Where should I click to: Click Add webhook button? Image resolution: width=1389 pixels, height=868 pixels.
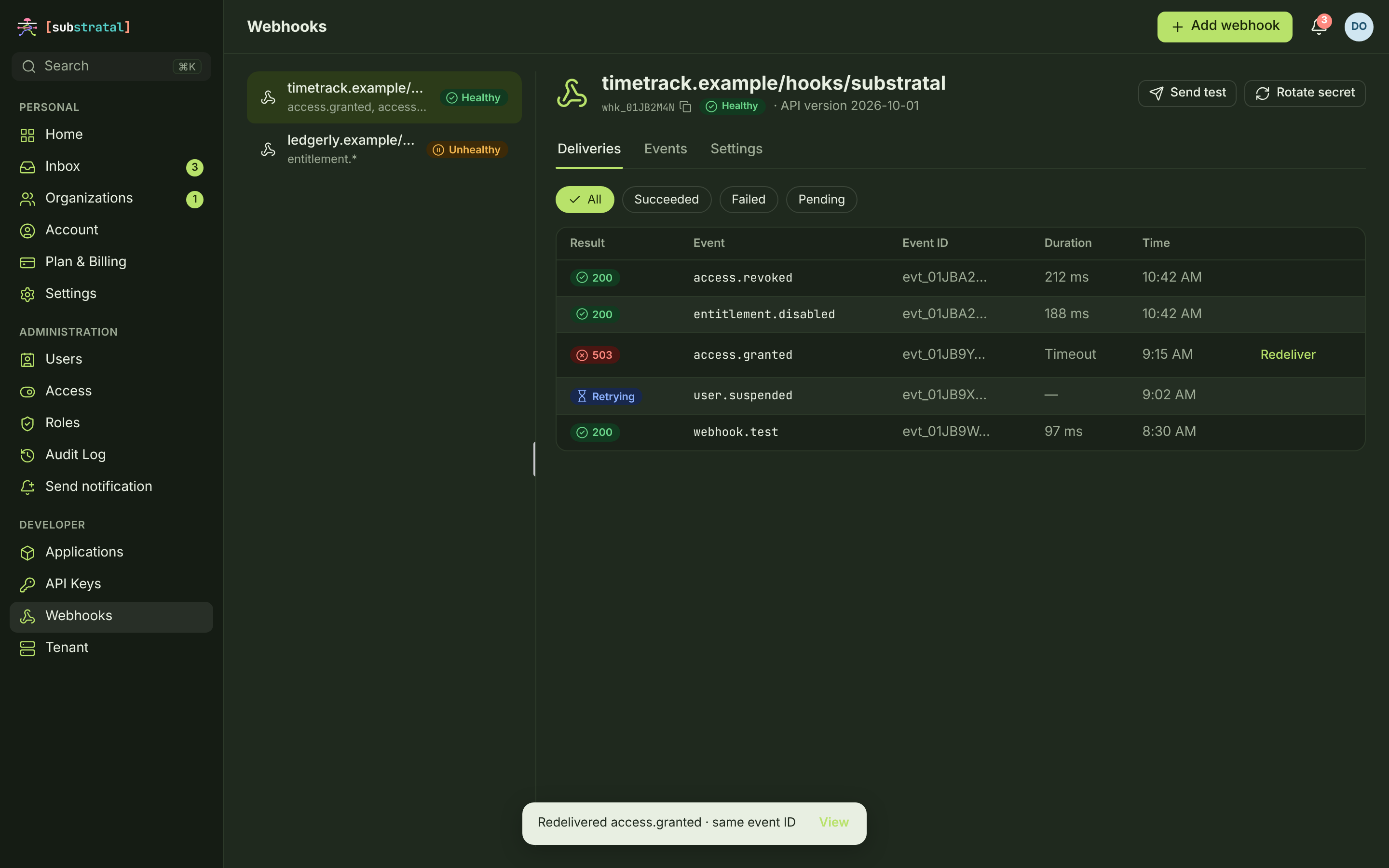[x=1224, y=27]
